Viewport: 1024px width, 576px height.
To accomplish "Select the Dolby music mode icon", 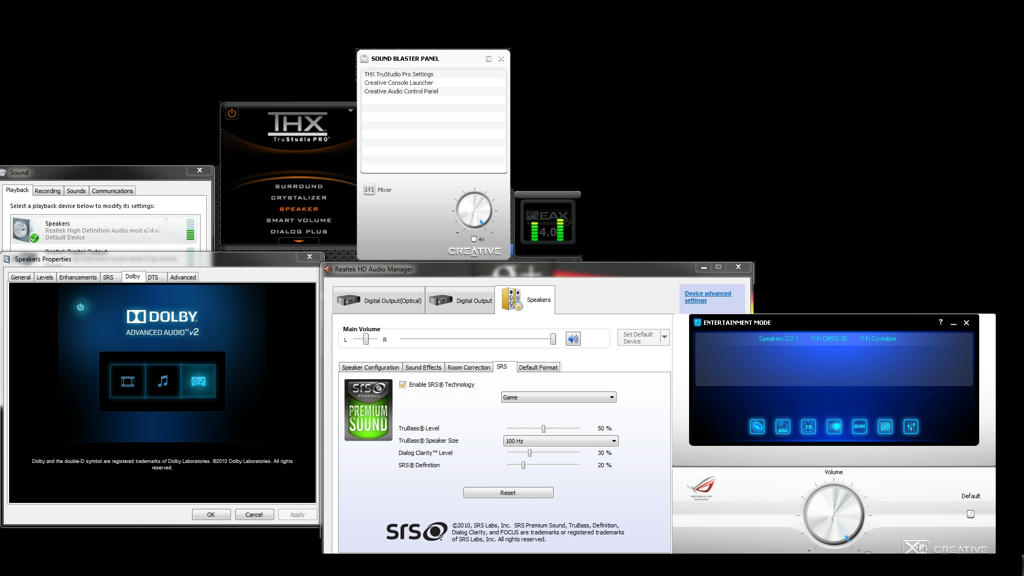I will point(163,381).
